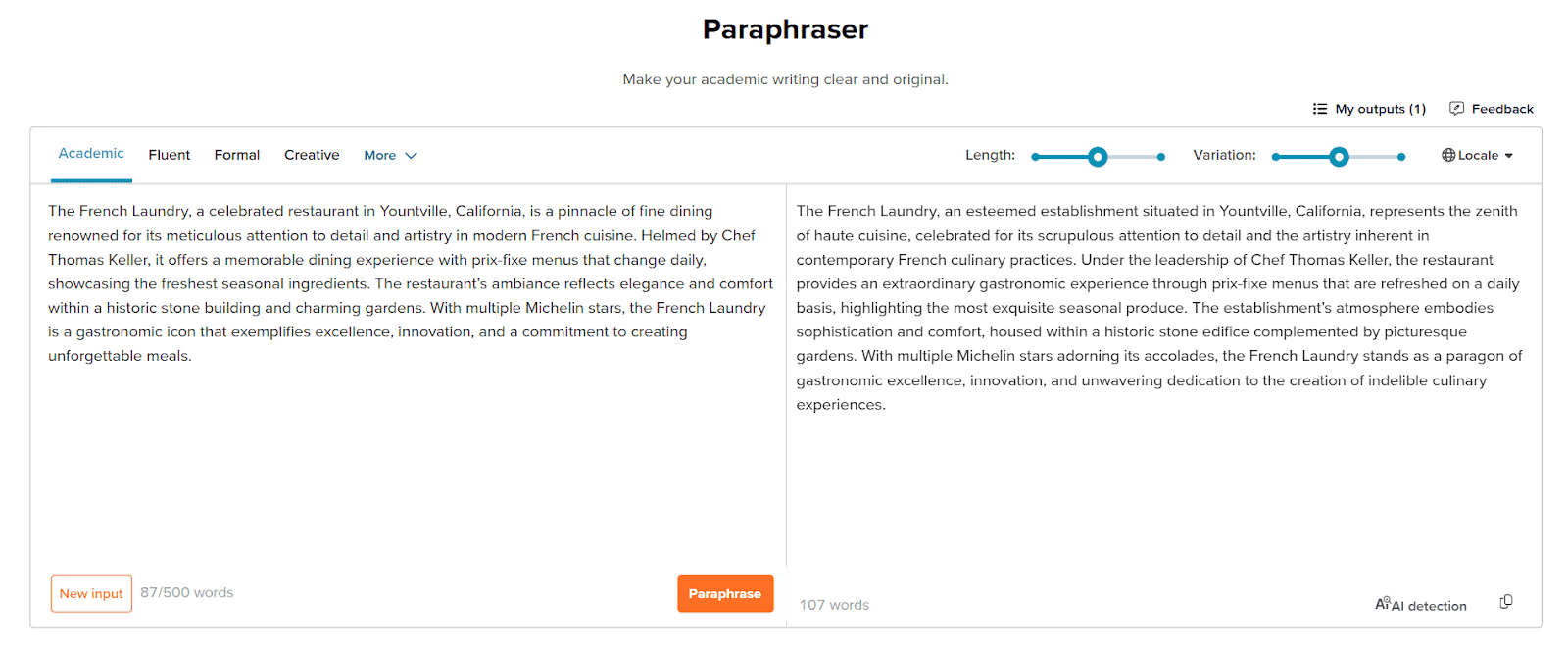Open the Locale dropdown arrow
The image size is (1568, 657).
pyautogui.click(x=1508, y=156)
